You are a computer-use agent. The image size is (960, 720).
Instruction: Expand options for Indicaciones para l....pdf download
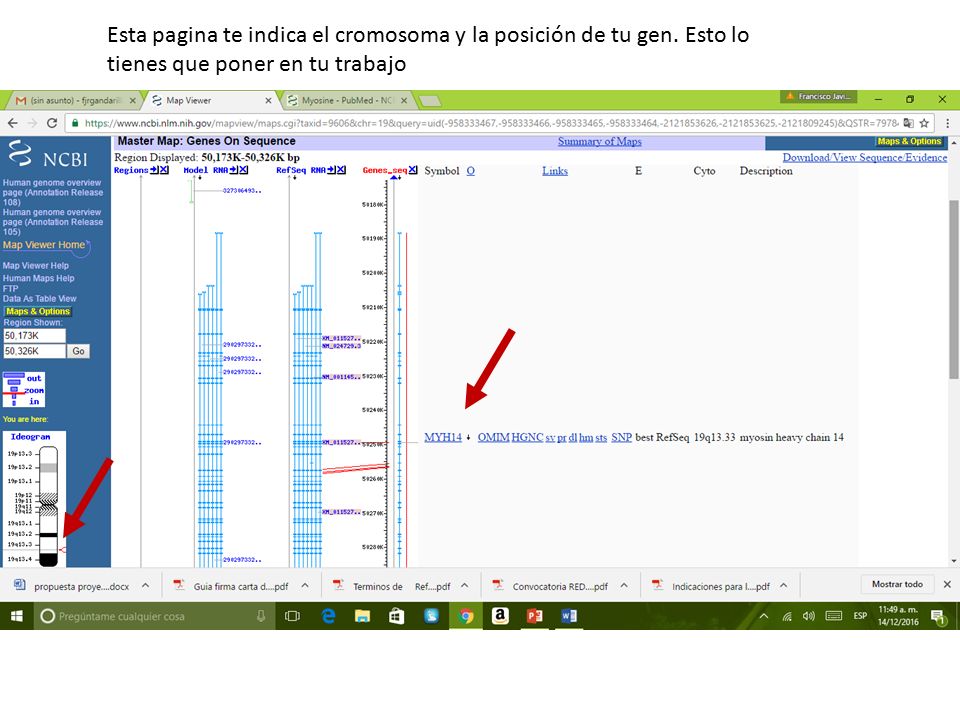(784, 585)
